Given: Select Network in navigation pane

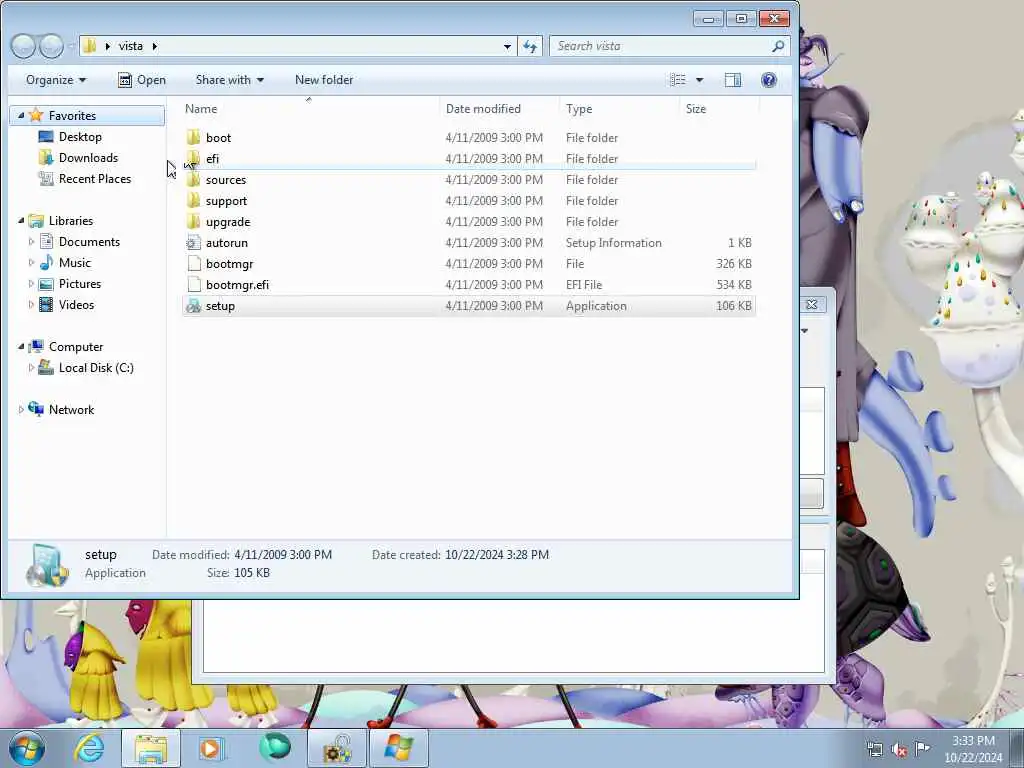Looking at the screenshot, I should pyautogui.click(x=71, y=409).
